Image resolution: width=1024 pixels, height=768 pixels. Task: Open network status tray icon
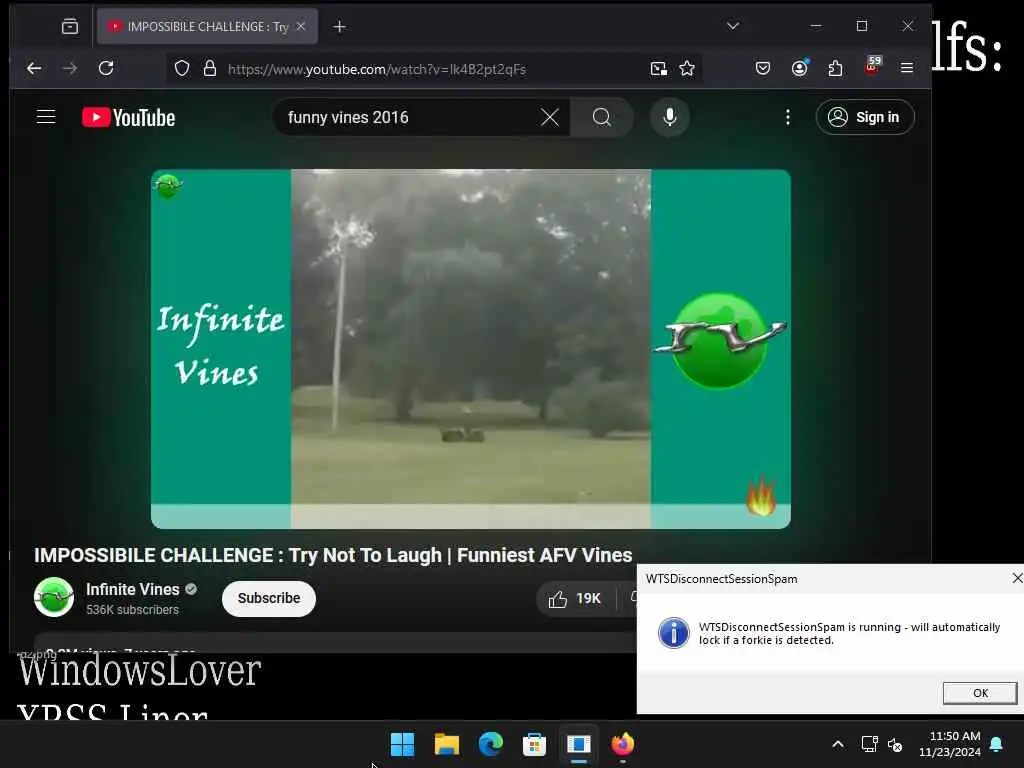(869, 744)
